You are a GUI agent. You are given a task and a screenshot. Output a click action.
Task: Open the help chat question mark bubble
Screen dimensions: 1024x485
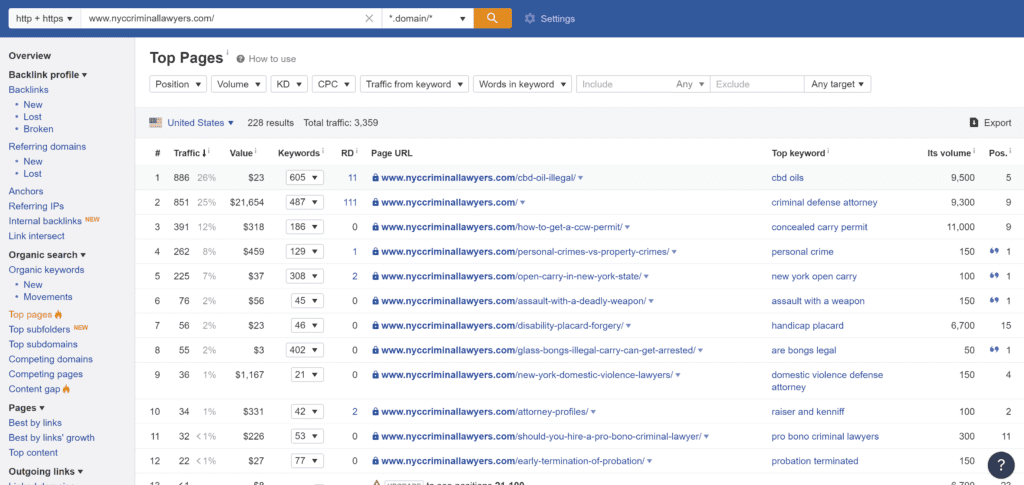point(1000,464)
